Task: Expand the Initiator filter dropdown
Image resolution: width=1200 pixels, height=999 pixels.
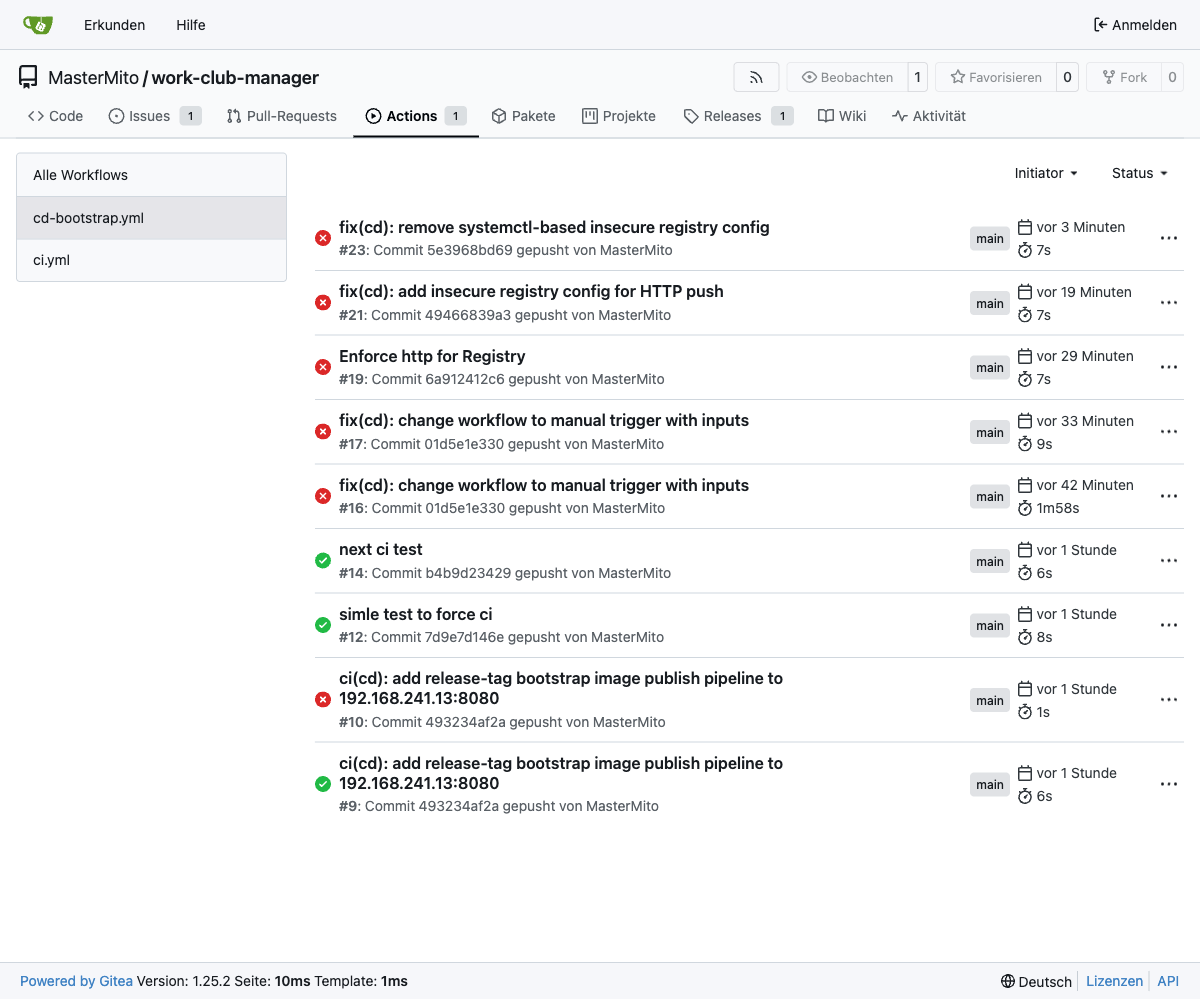Action: (x=1046, y=173)
